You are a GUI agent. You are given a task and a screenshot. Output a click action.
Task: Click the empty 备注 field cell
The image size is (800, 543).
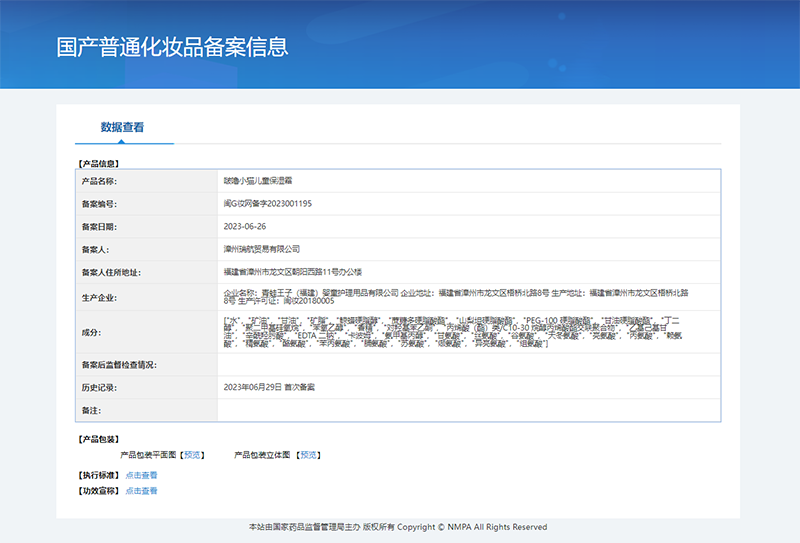[468, 410]
